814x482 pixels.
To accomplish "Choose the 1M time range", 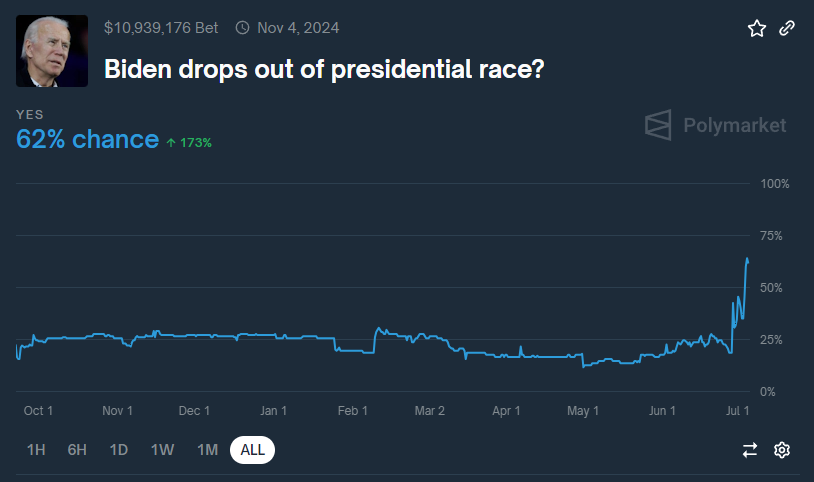I will point(207,450).
